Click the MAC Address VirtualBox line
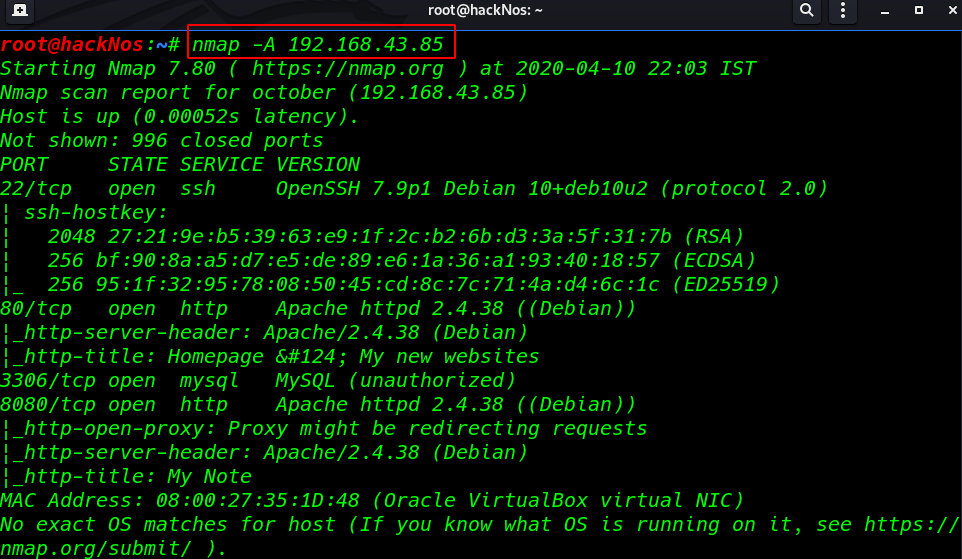962x559 pixels. tap(372, 500)
